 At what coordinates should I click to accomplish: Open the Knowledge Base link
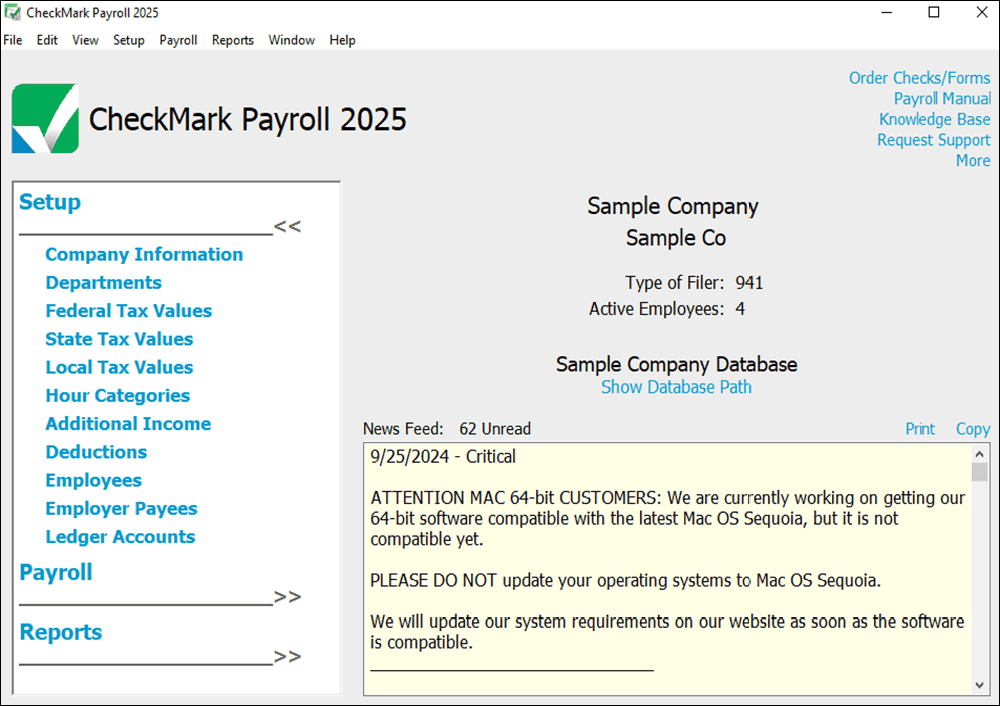click(x=934, y=119)
